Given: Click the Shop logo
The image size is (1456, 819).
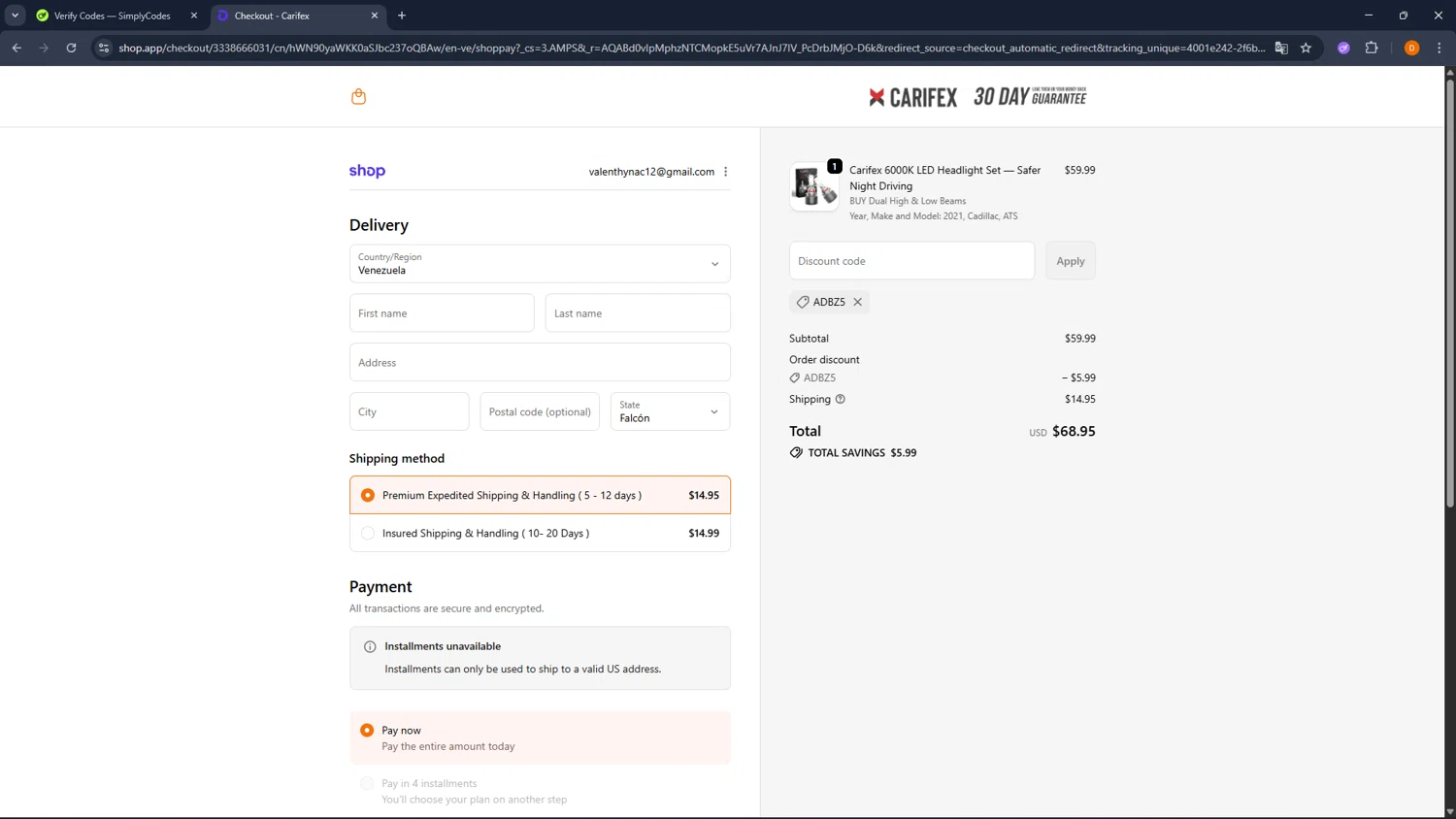Looking at the screenshot, I should tap(367, 171).
